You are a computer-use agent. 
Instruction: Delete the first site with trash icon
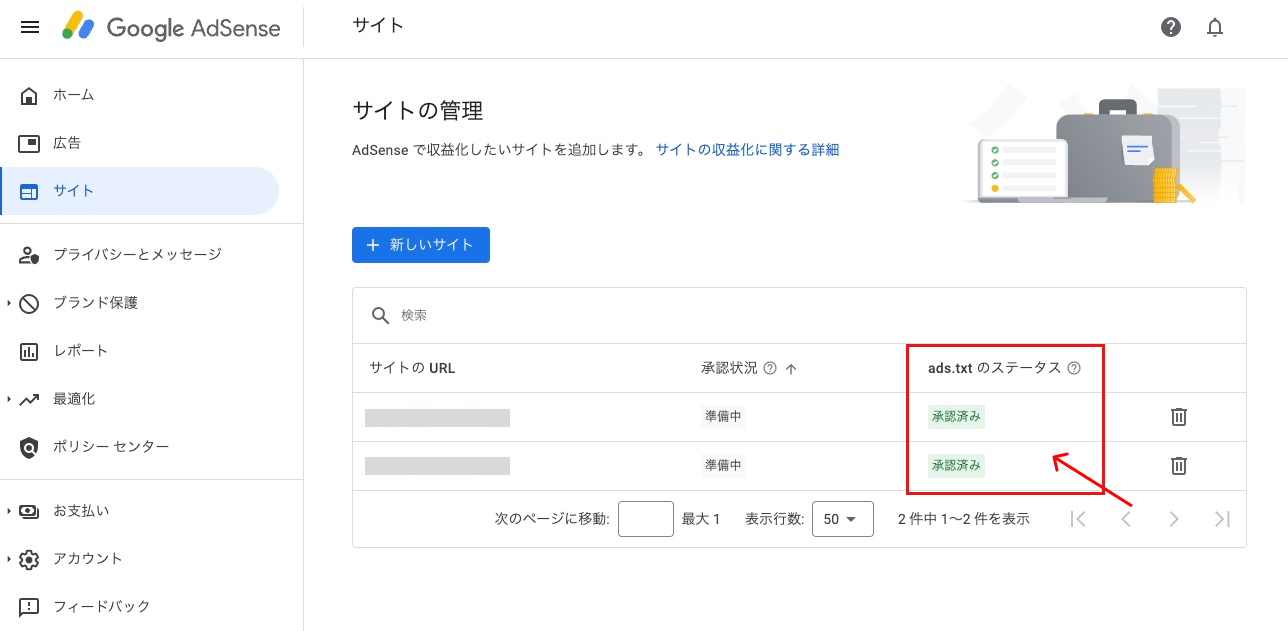tap(1179, 417)
